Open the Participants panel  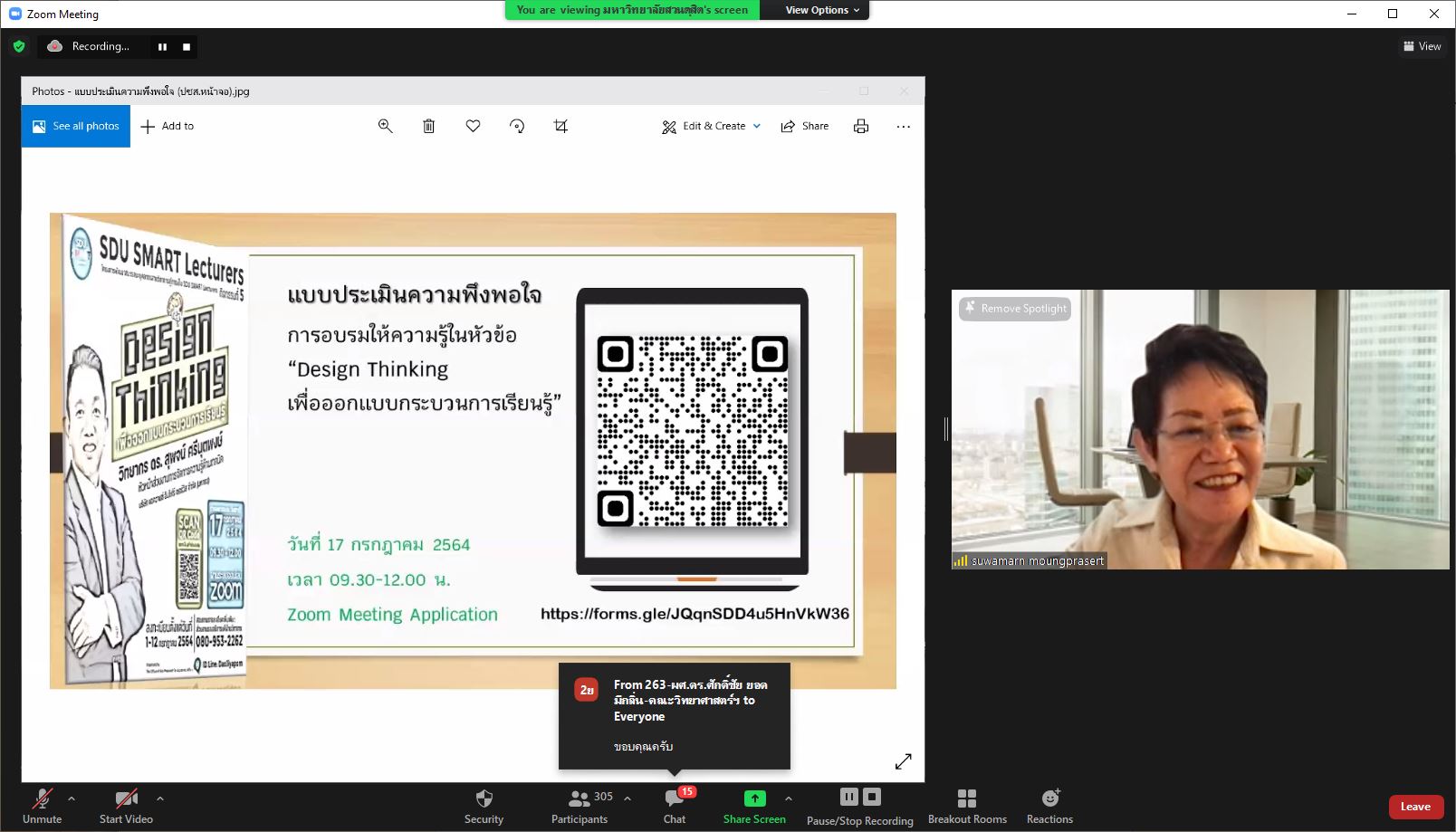[x=580, y=806]
